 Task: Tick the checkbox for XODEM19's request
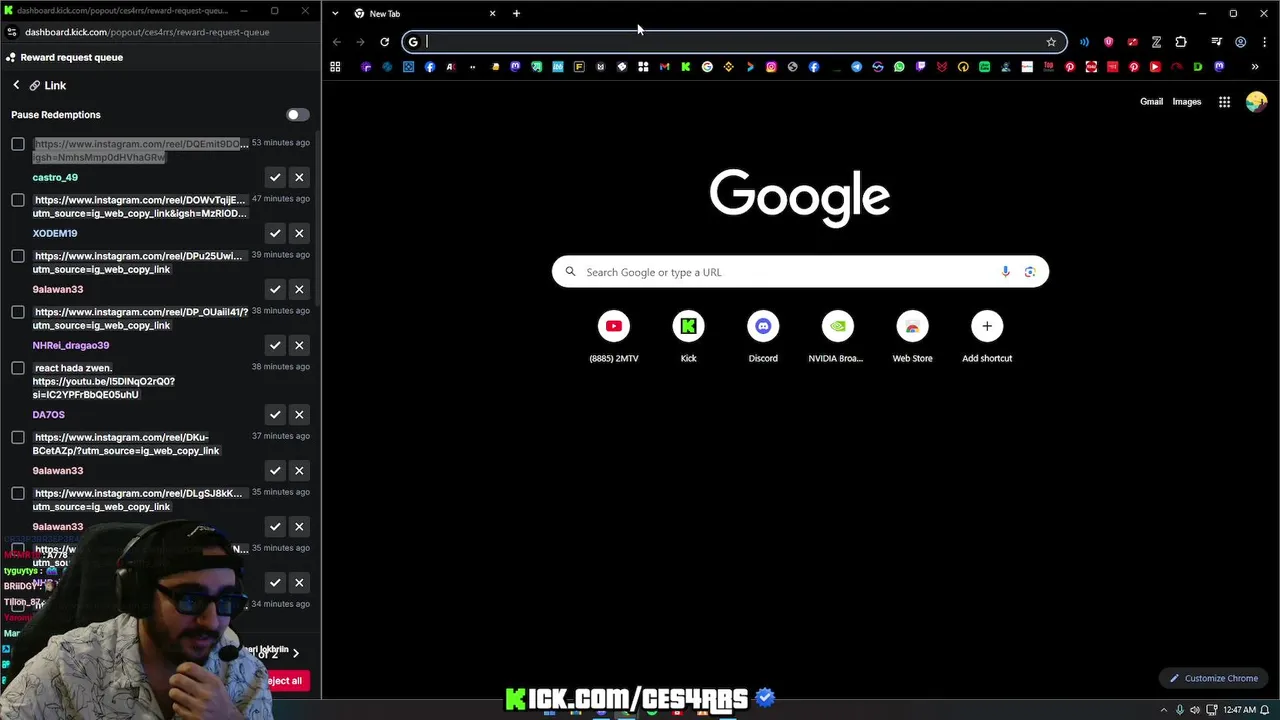point(18,200)
